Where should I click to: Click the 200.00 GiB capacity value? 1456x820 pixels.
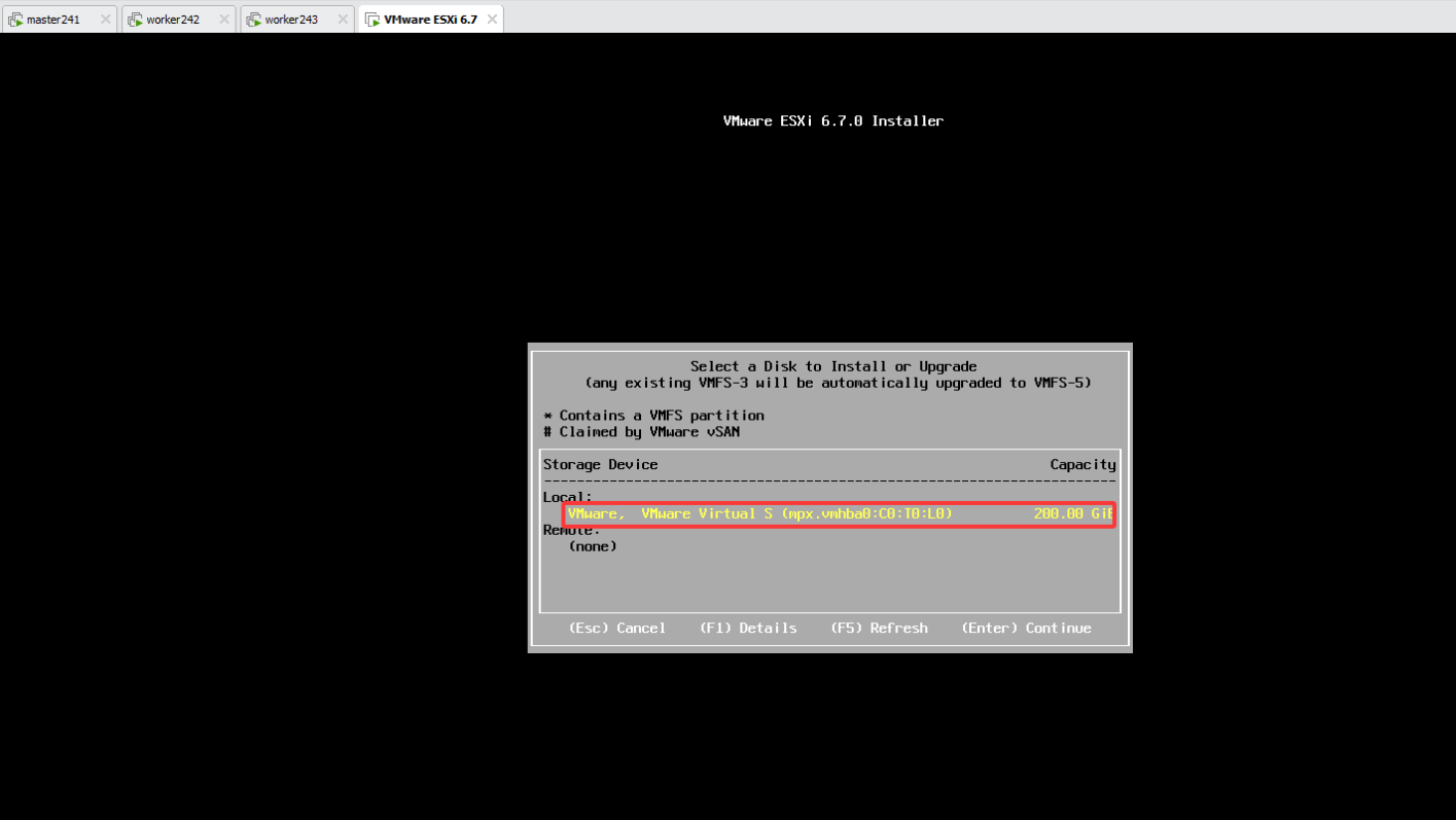click(x=1072, y=514)
